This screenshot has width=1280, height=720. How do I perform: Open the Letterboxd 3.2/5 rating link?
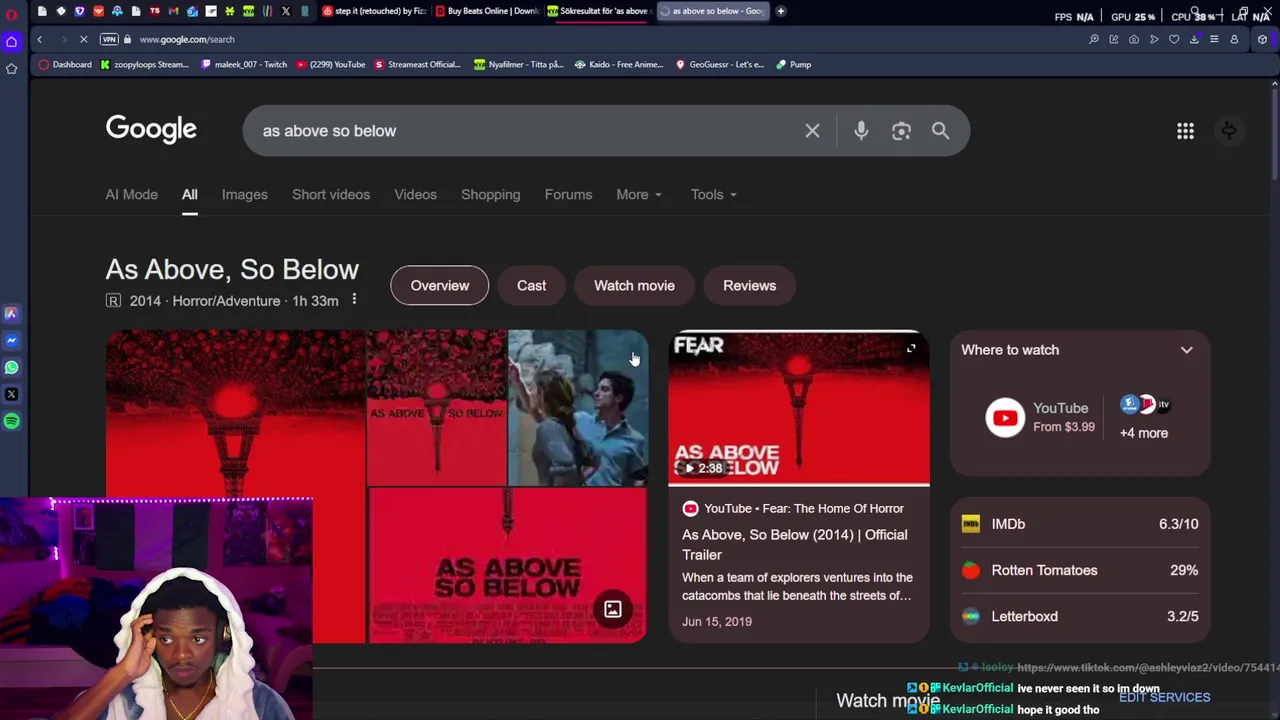1080,616
